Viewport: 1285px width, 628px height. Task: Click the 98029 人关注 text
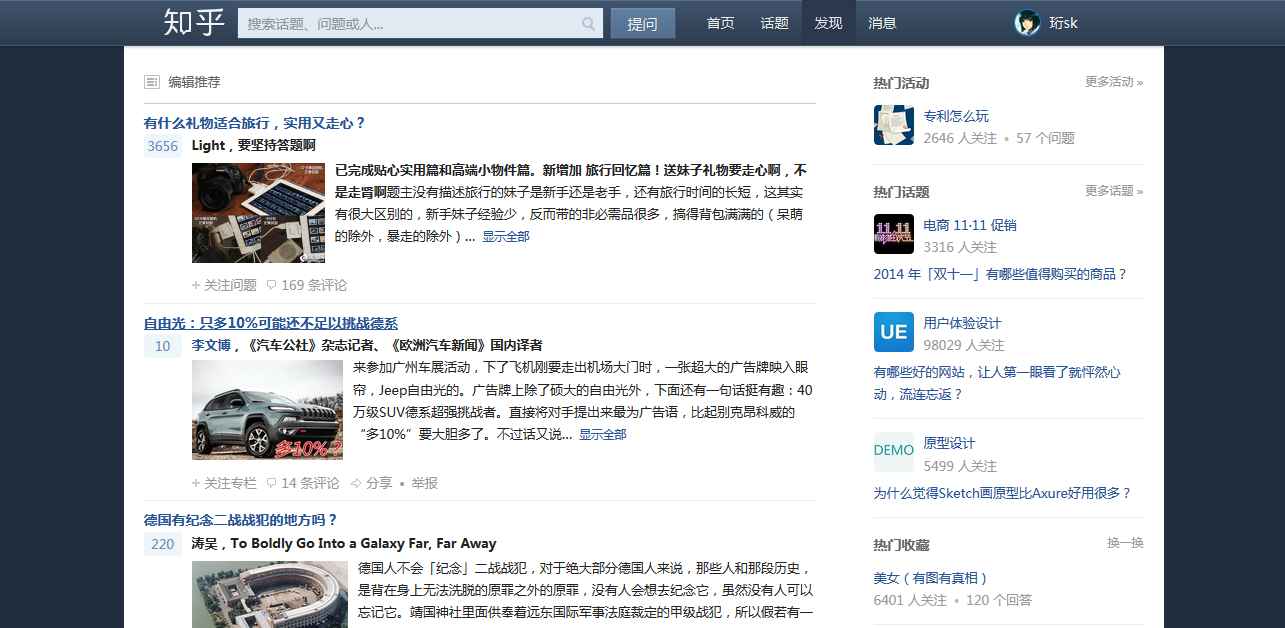point(964,345)
